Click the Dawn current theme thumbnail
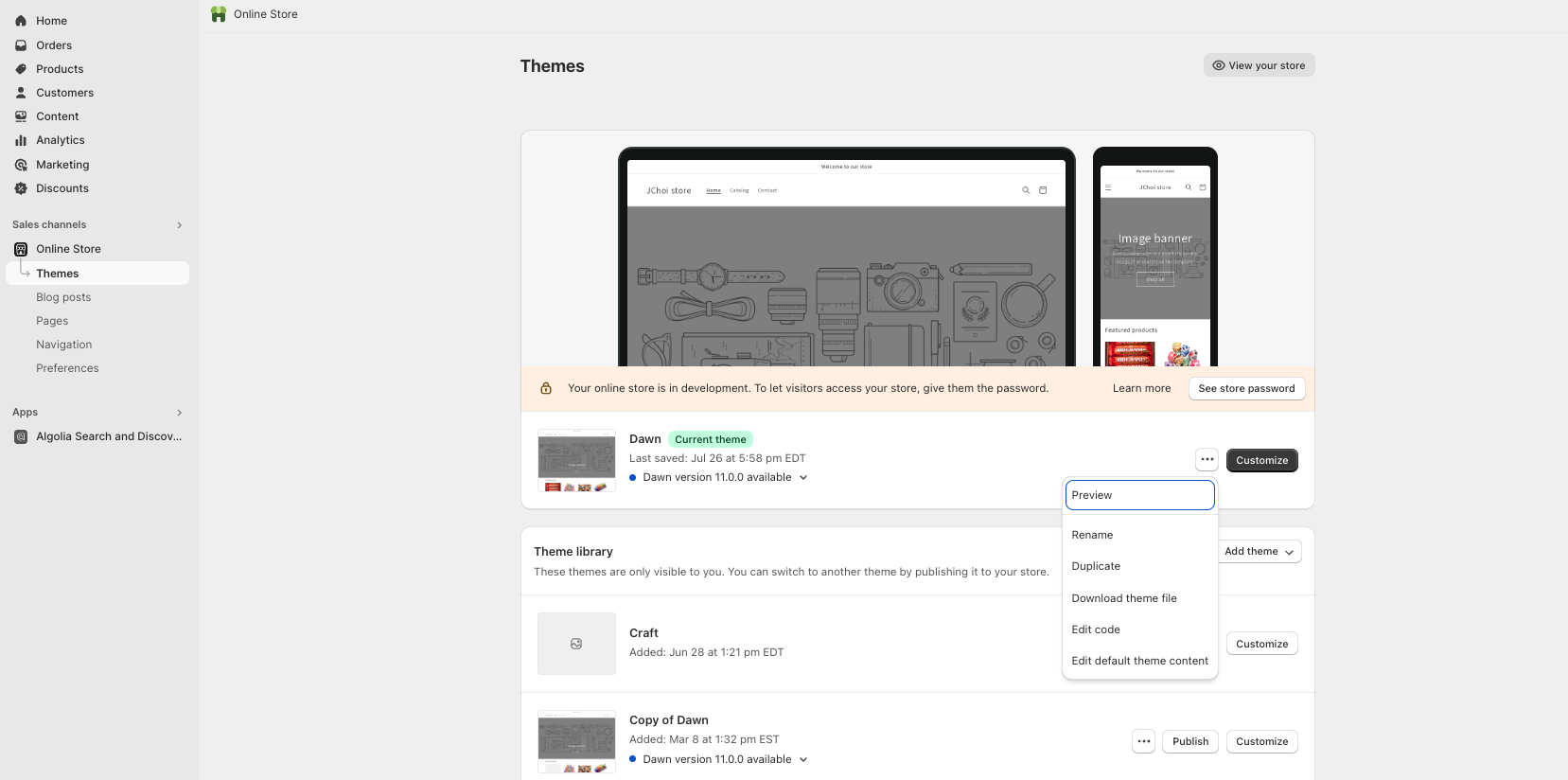The height and width of the screenshot is (780, 1568). (x=576, y=461)
